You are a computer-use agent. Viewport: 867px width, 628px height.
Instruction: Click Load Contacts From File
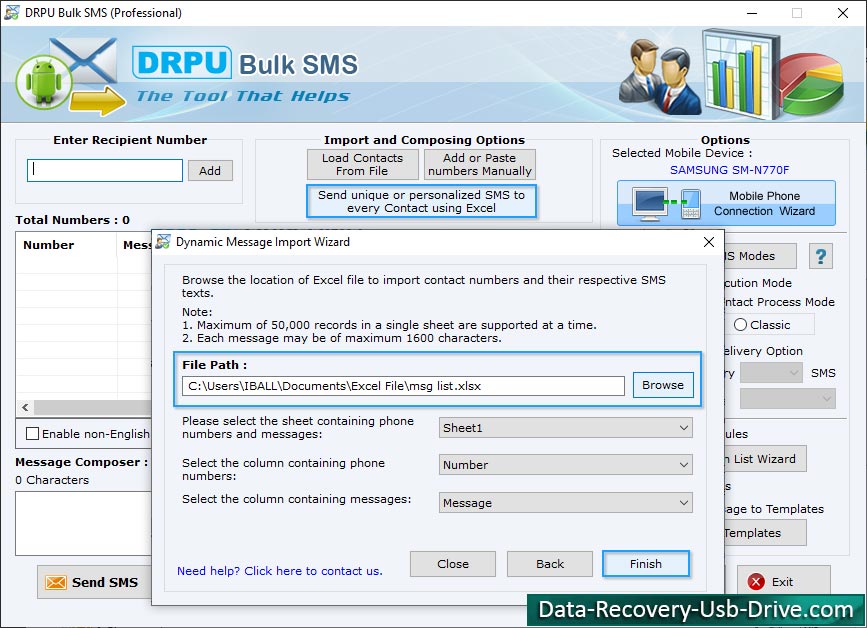coord(362,164)
